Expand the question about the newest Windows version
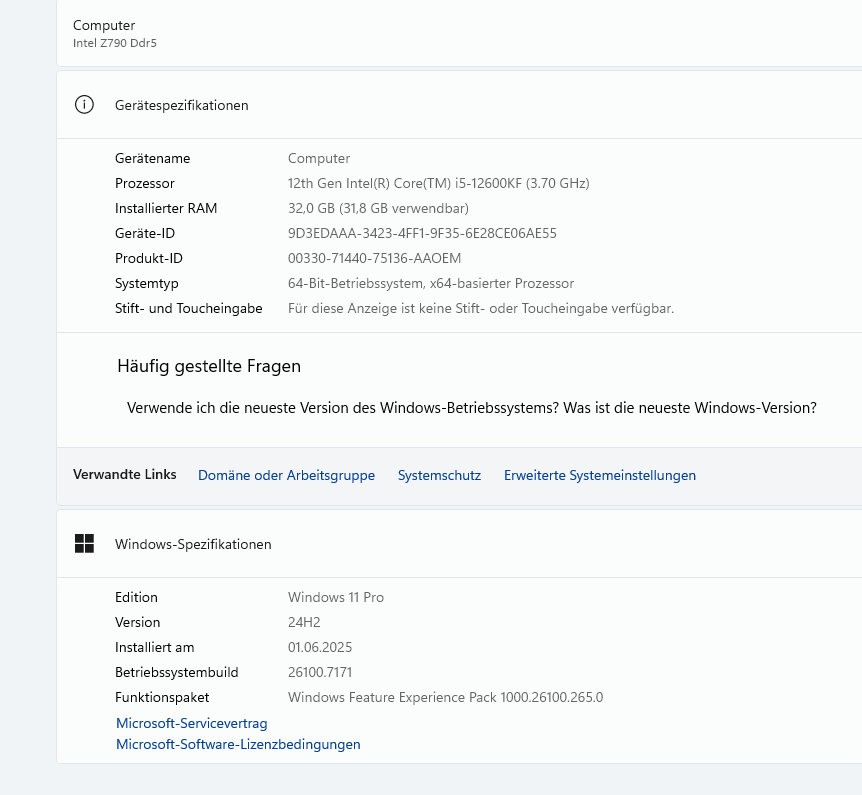Image resolution: width=862 pixels, height=795 pixels. (x=472, y=407)
